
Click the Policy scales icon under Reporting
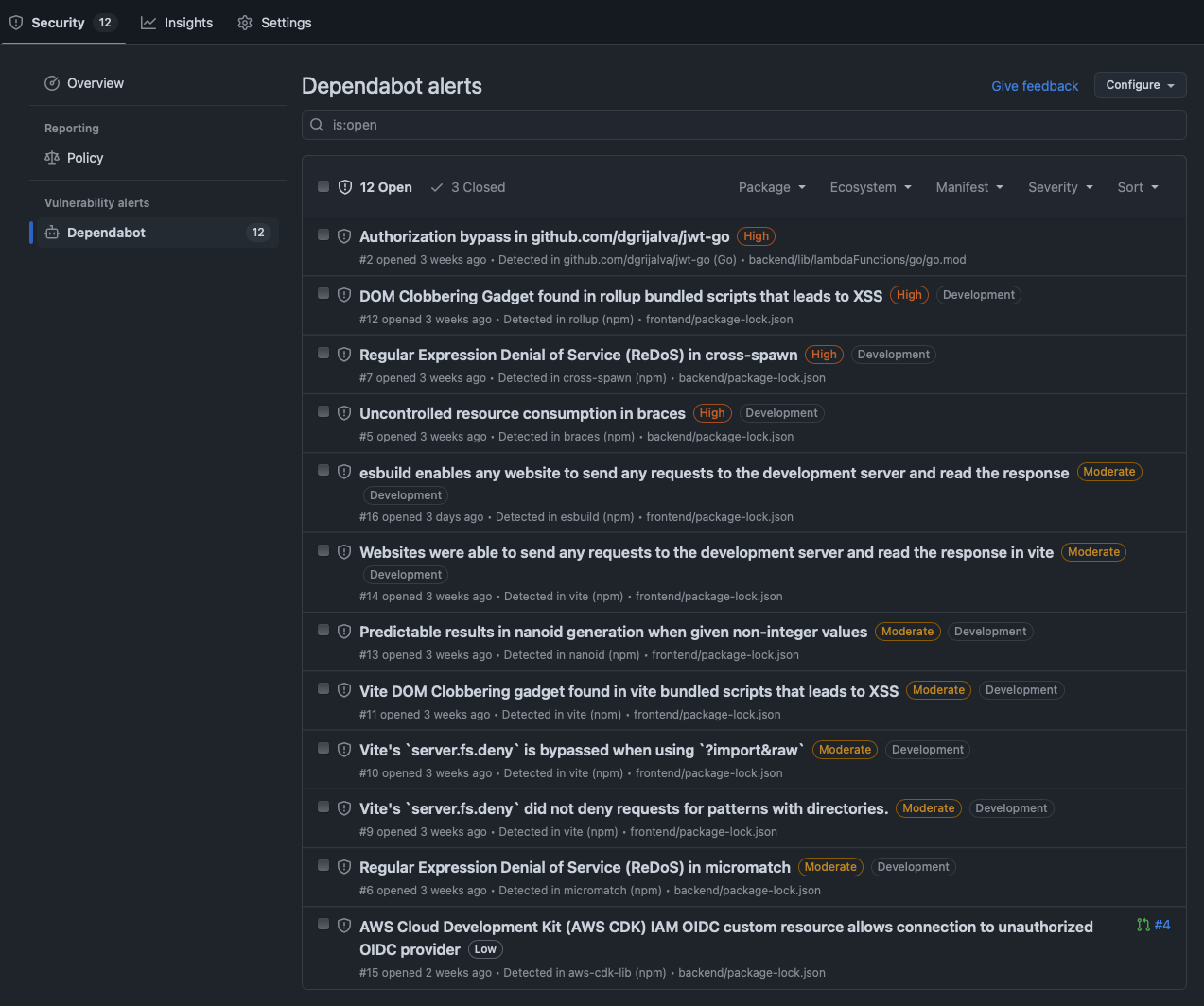tap(51, 158)
